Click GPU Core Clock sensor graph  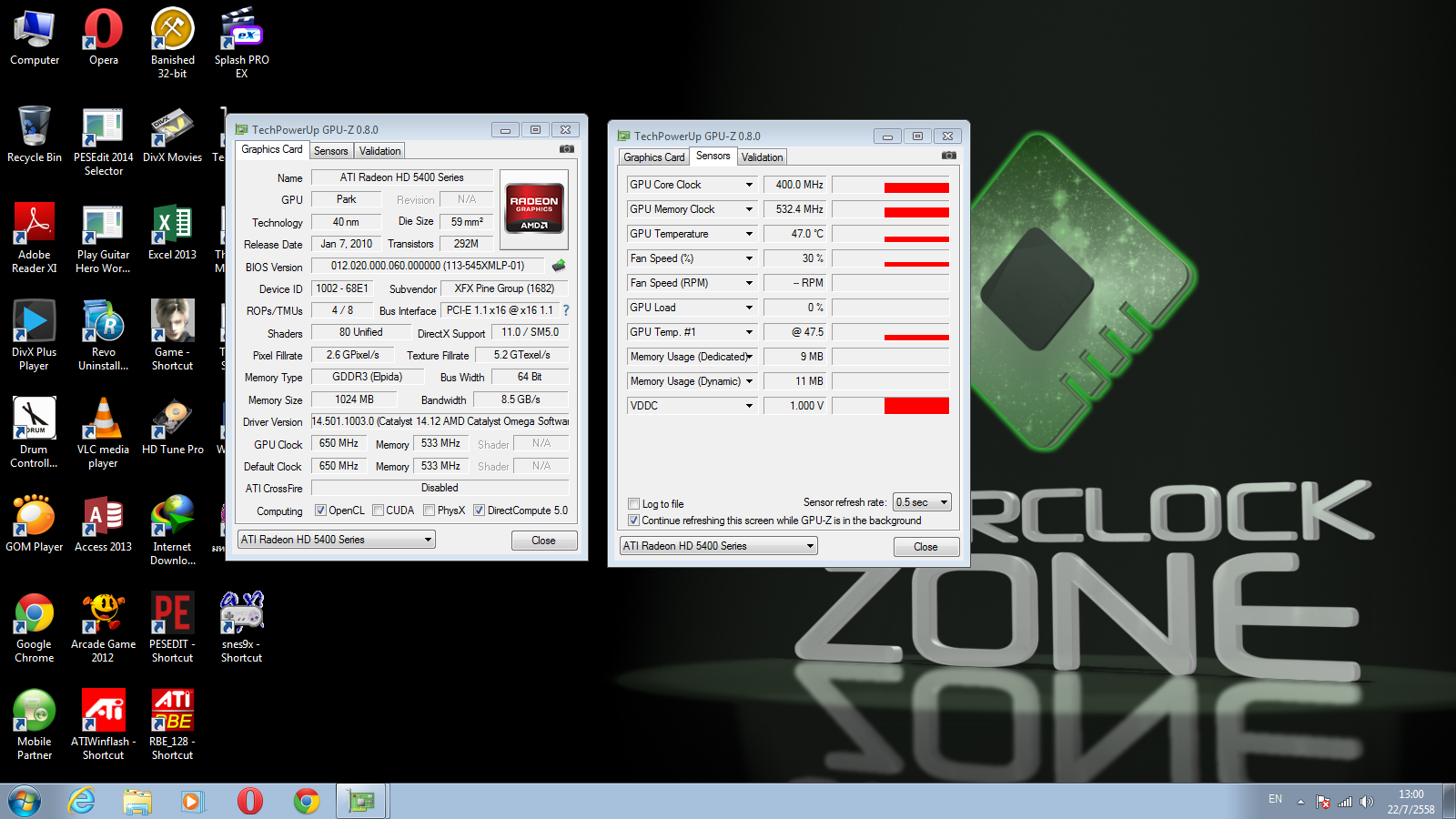coord(891,185)
